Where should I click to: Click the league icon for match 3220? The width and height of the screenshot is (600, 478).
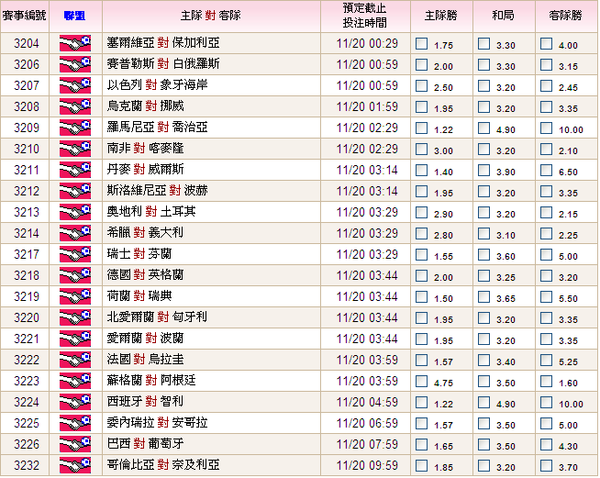click(75, 317)
